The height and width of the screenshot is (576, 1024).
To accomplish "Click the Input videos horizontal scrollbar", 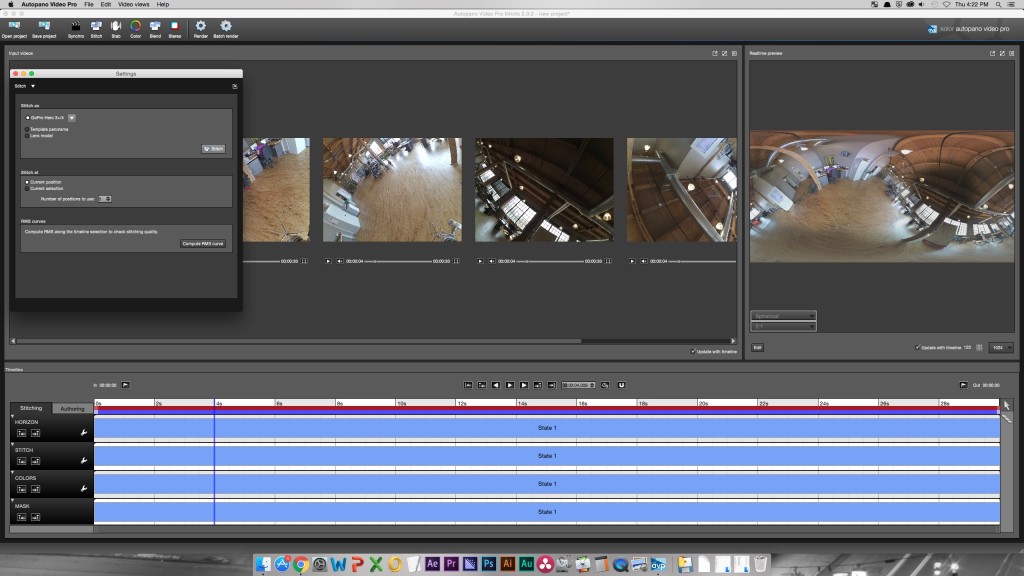I will pyautogui.click(x=299, y=341).
